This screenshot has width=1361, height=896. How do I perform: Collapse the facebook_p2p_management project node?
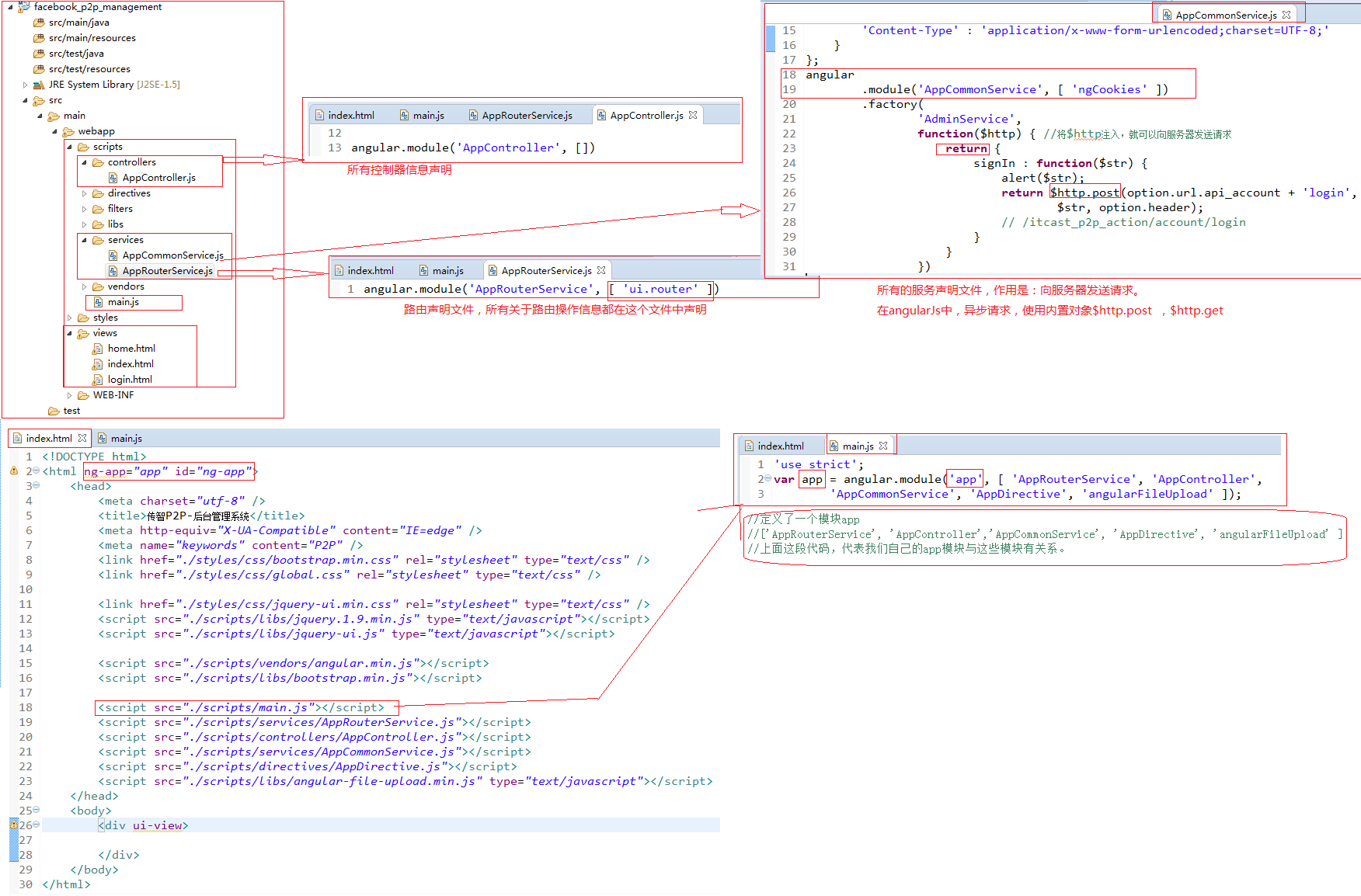[10, 7]
